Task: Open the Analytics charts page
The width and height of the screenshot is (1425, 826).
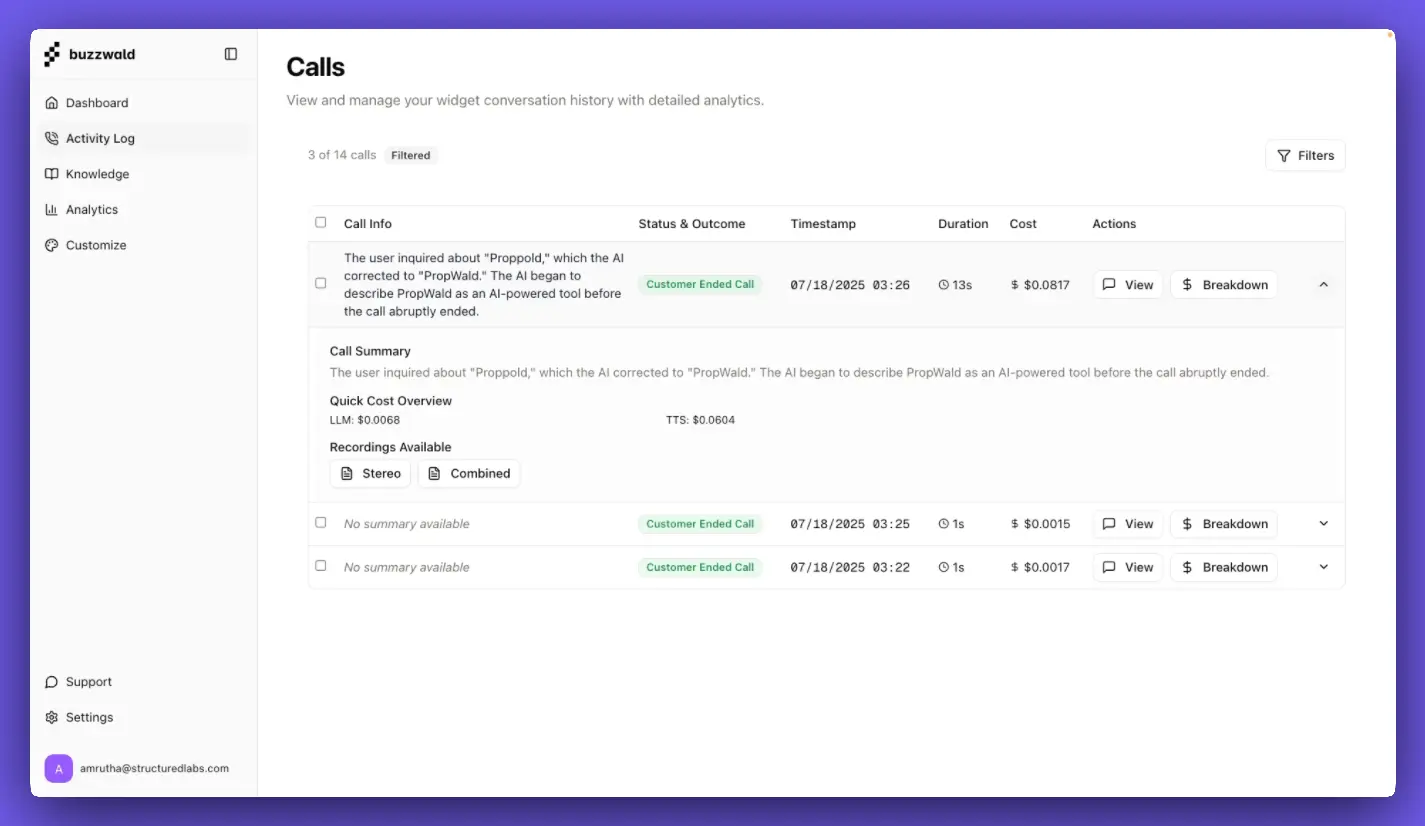Action: [x=92, y=209]
